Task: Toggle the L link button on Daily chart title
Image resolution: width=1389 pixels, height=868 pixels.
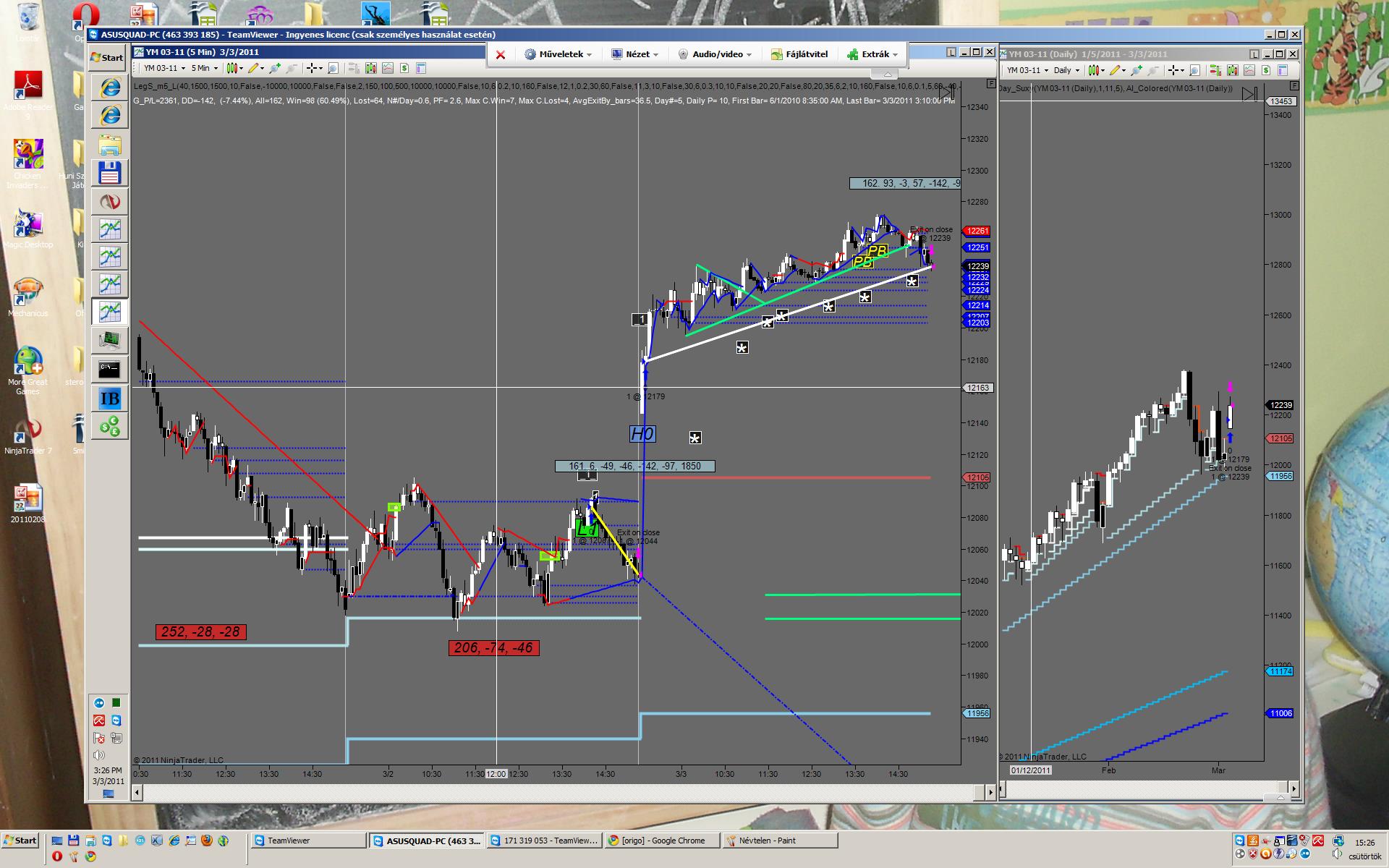Action: click(1254, 54)
